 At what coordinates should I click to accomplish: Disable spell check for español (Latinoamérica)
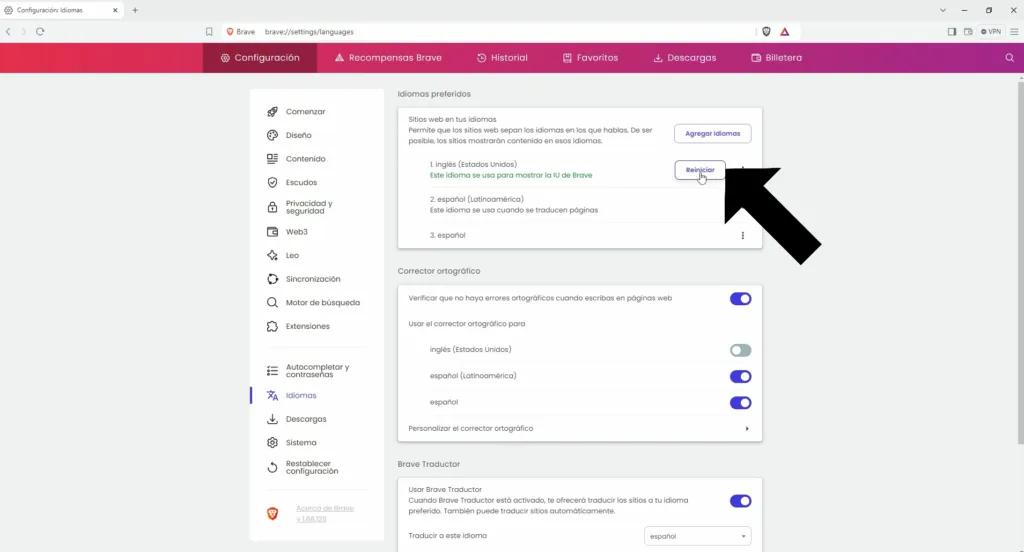(741, 376)
